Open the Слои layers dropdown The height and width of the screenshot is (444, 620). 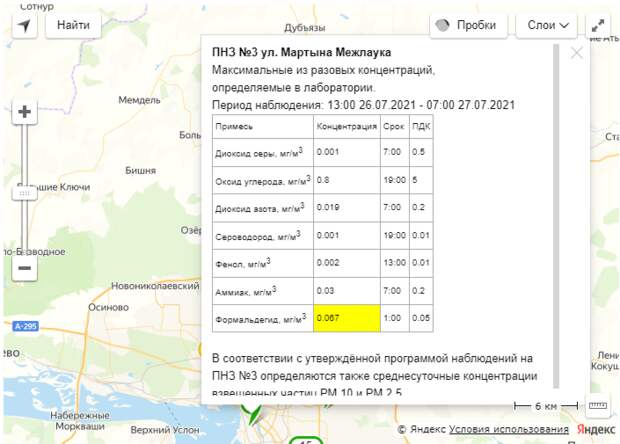(546, 25)
